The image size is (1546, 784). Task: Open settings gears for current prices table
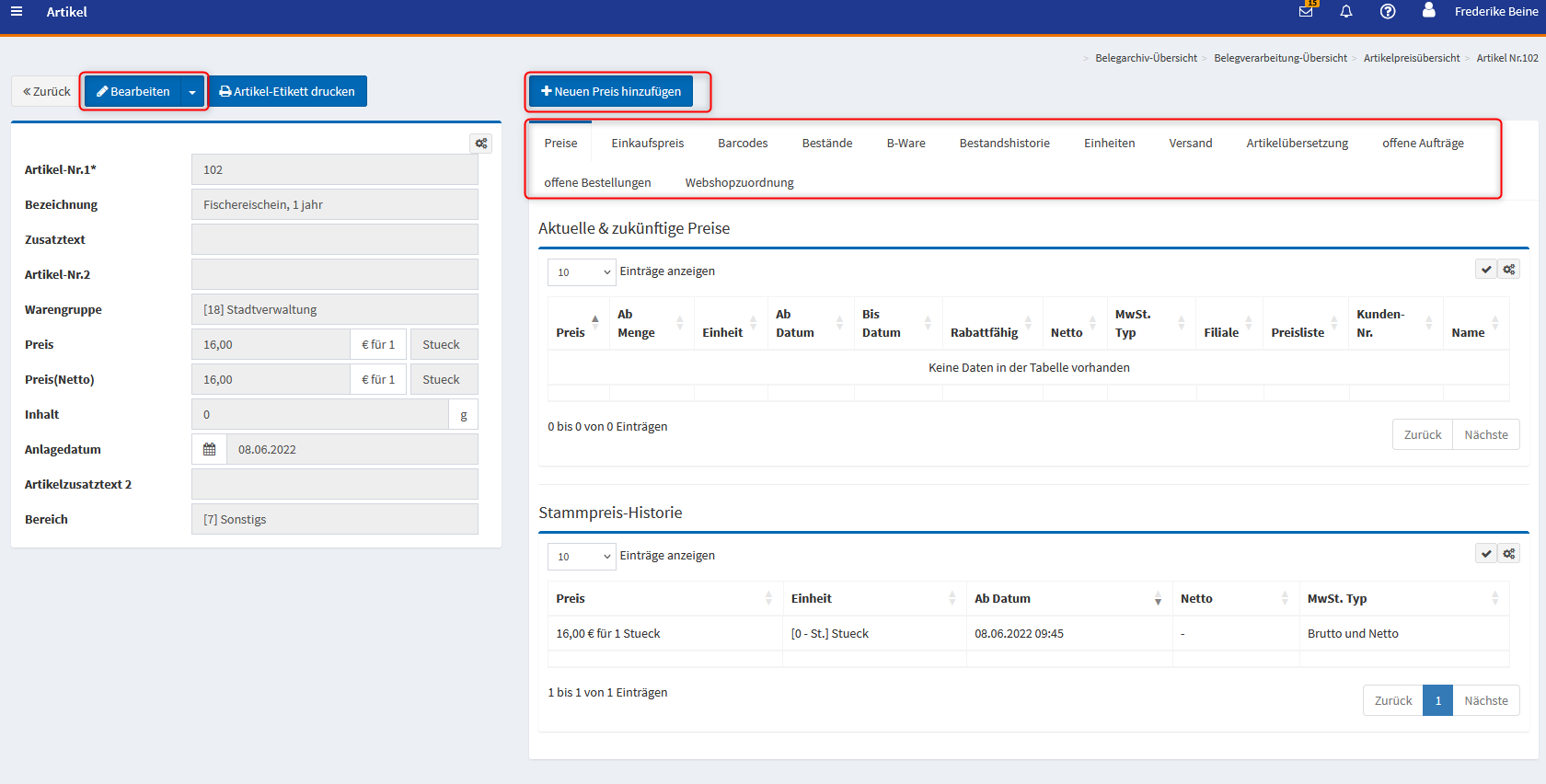pyautogui.click(x=1509, y=270)
